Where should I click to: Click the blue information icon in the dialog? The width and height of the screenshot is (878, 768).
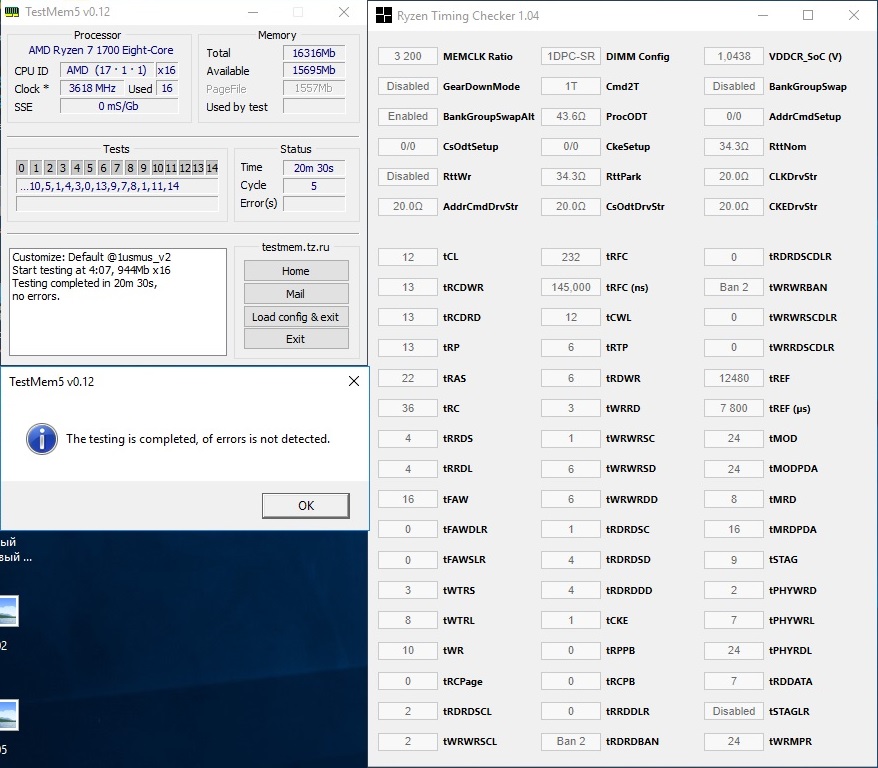[x=41, y=439]
